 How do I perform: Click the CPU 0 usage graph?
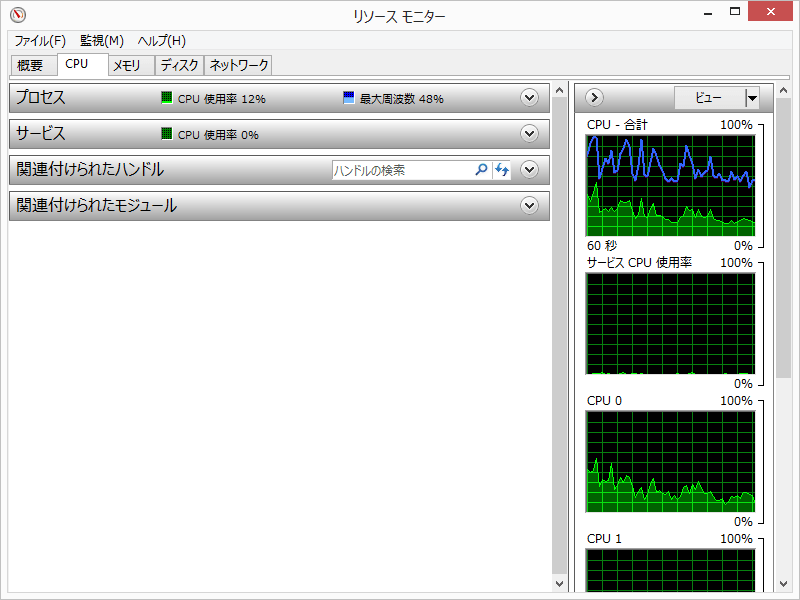tap(670, 462)
